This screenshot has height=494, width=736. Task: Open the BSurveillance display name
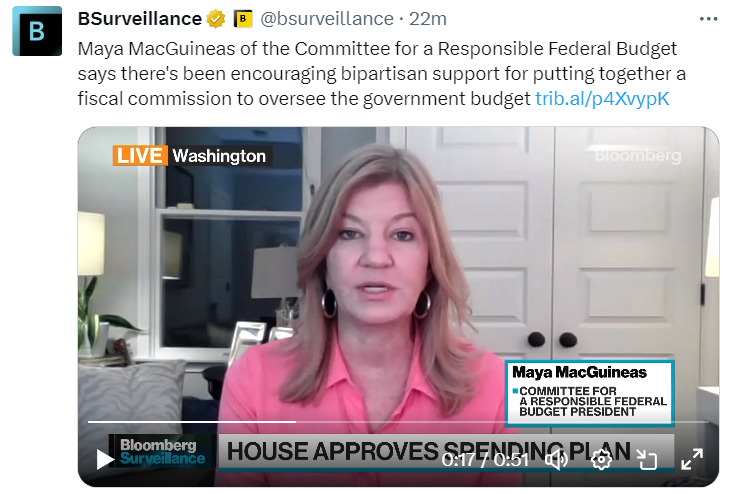(x=140, y=19)
